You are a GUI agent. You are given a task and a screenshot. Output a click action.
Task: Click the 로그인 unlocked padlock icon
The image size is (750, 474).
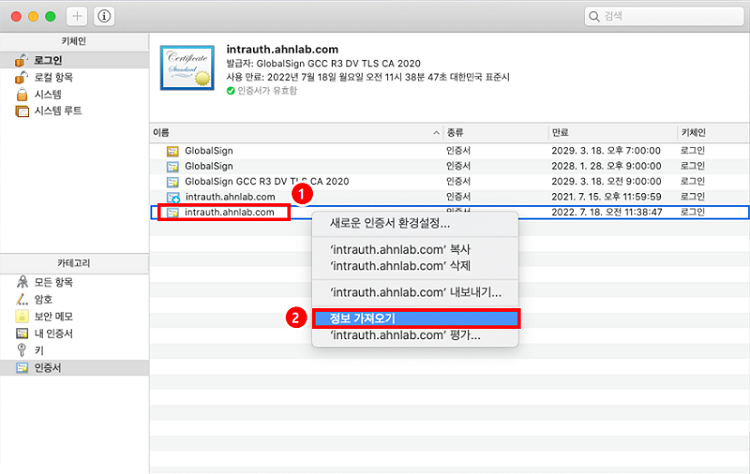pyautogui.click(x=22, y=60)
